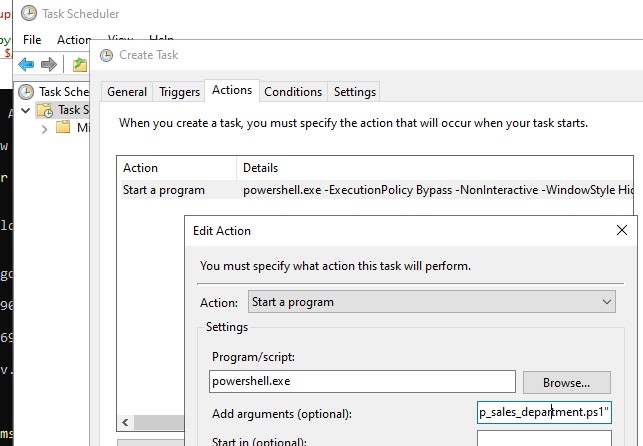The image size is (643, 446).
Task: Click the Program/script field containing powershell.exe
Action: tap(362, 381)
